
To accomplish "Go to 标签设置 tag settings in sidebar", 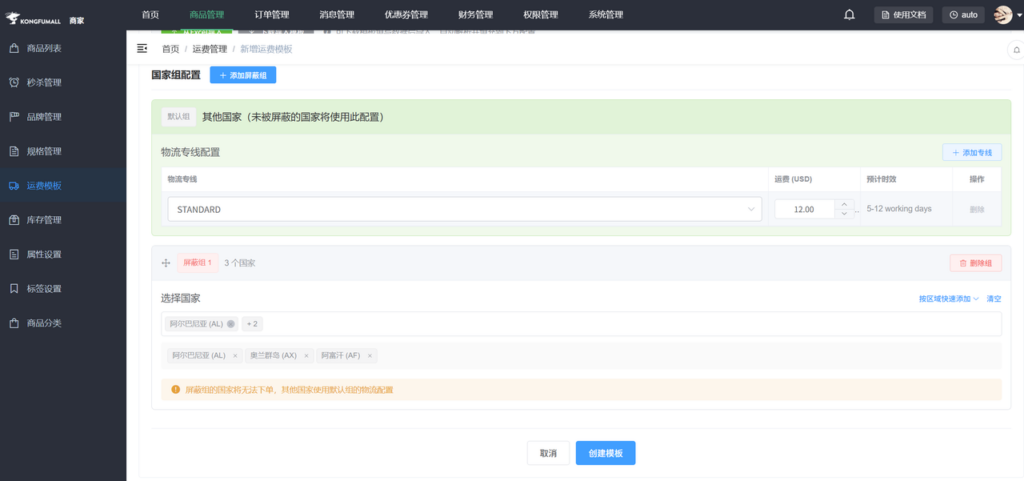I will 44,289.
